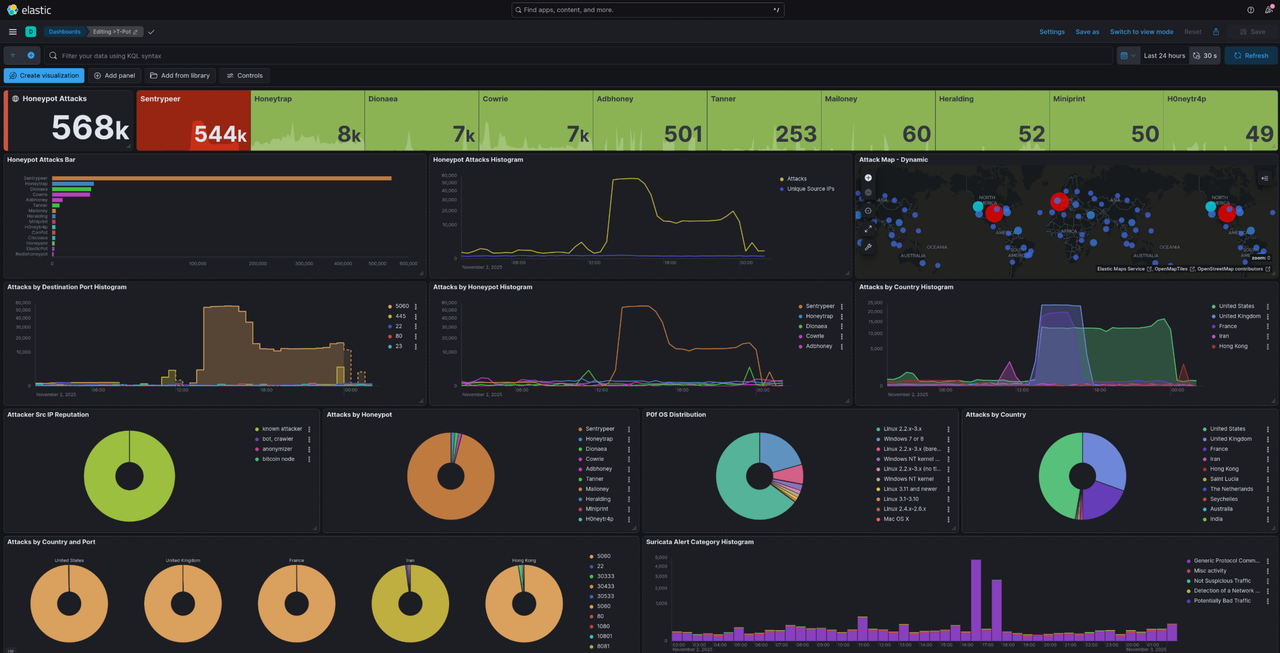The width and height of the screenshot is (1280, 653).
Task: Click Potentially Bad Traffic legend color dot
Action: pyautogui.click(x=1188, y=601)
